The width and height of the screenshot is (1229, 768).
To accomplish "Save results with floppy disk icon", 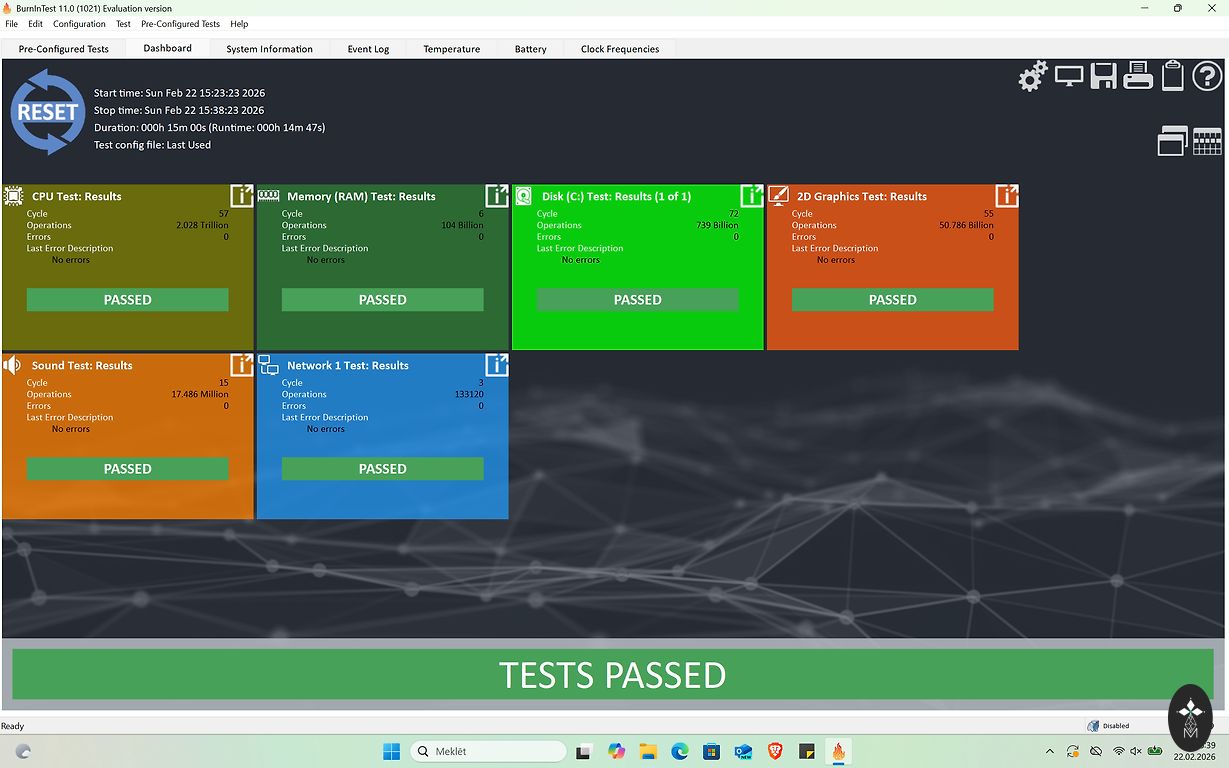I will point(1103,76).
